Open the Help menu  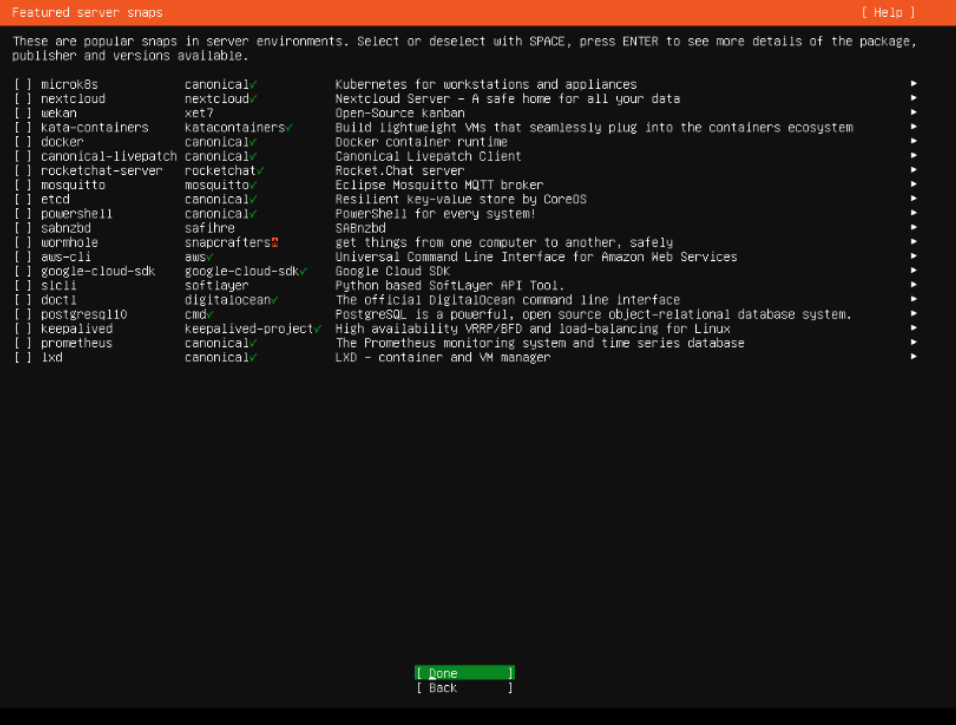[888, 13]
